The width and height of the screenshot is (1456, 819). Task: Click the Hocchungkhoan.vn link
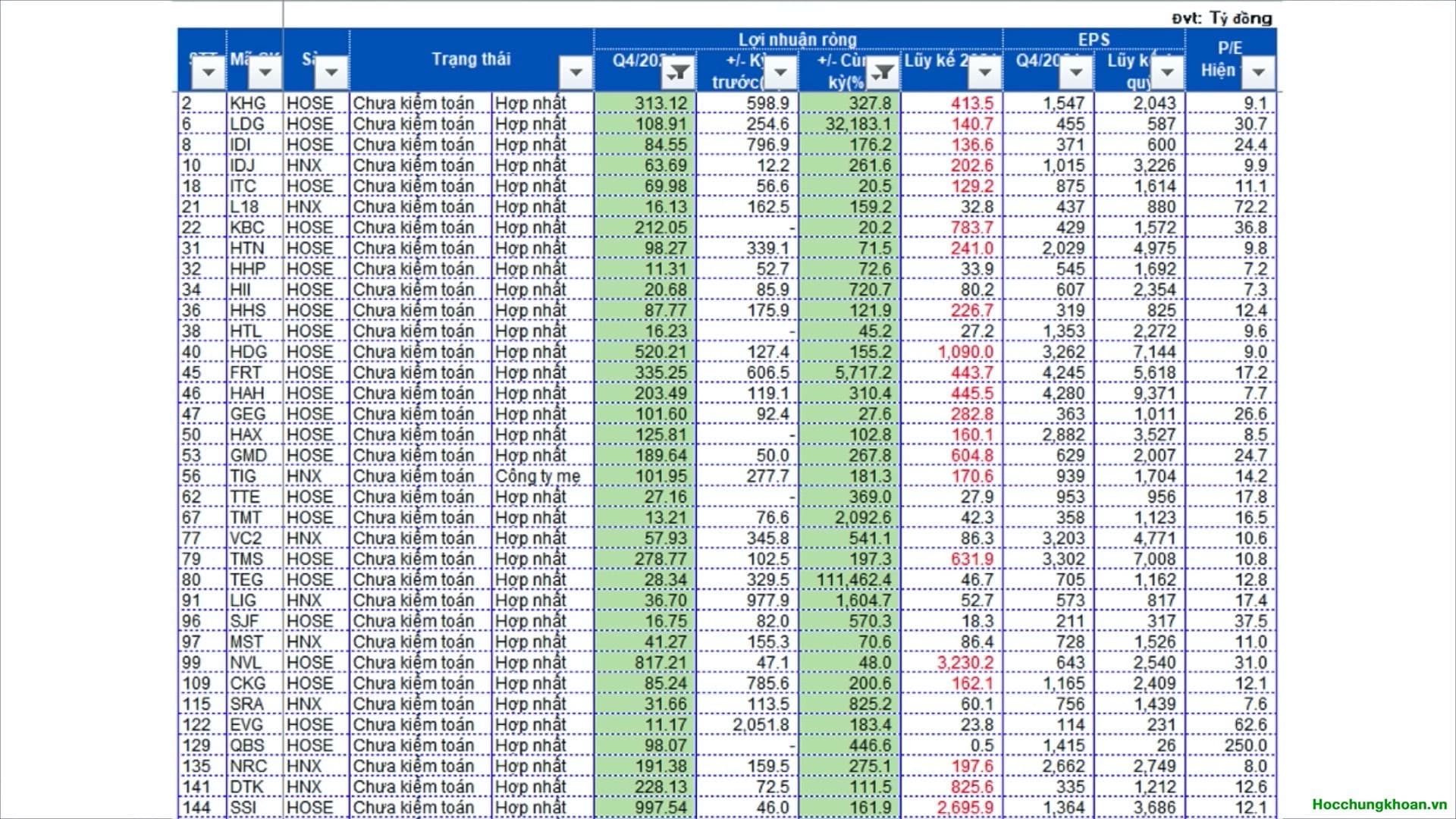tap(1379, 805)
